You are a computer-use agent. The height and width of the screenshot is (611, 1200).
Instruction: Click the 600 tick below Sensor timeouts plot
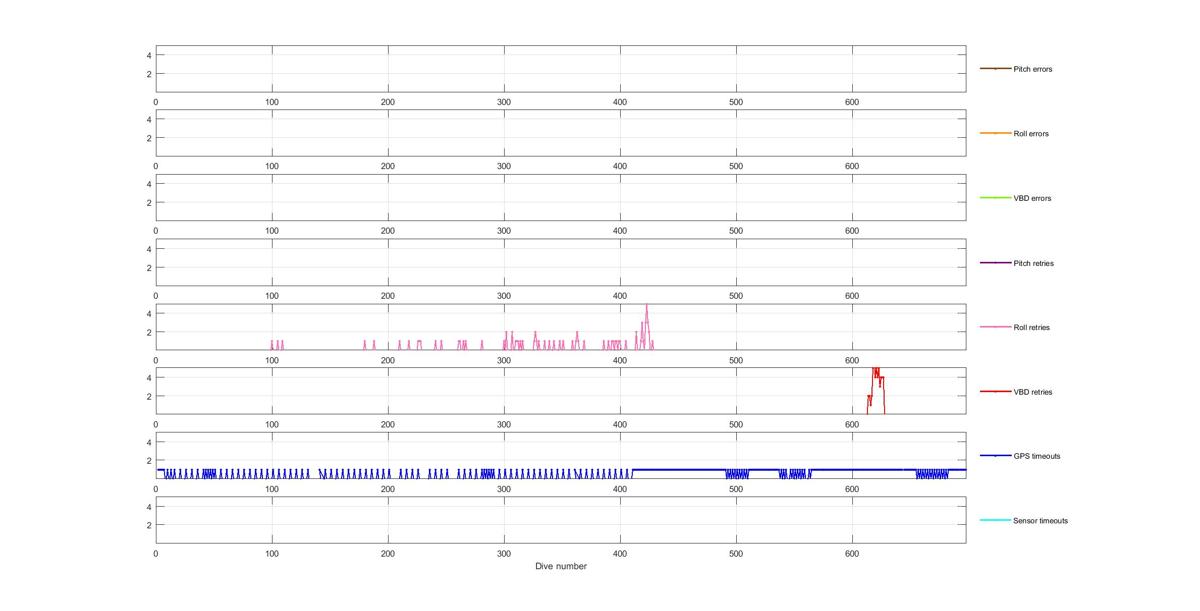click(852, 553)
